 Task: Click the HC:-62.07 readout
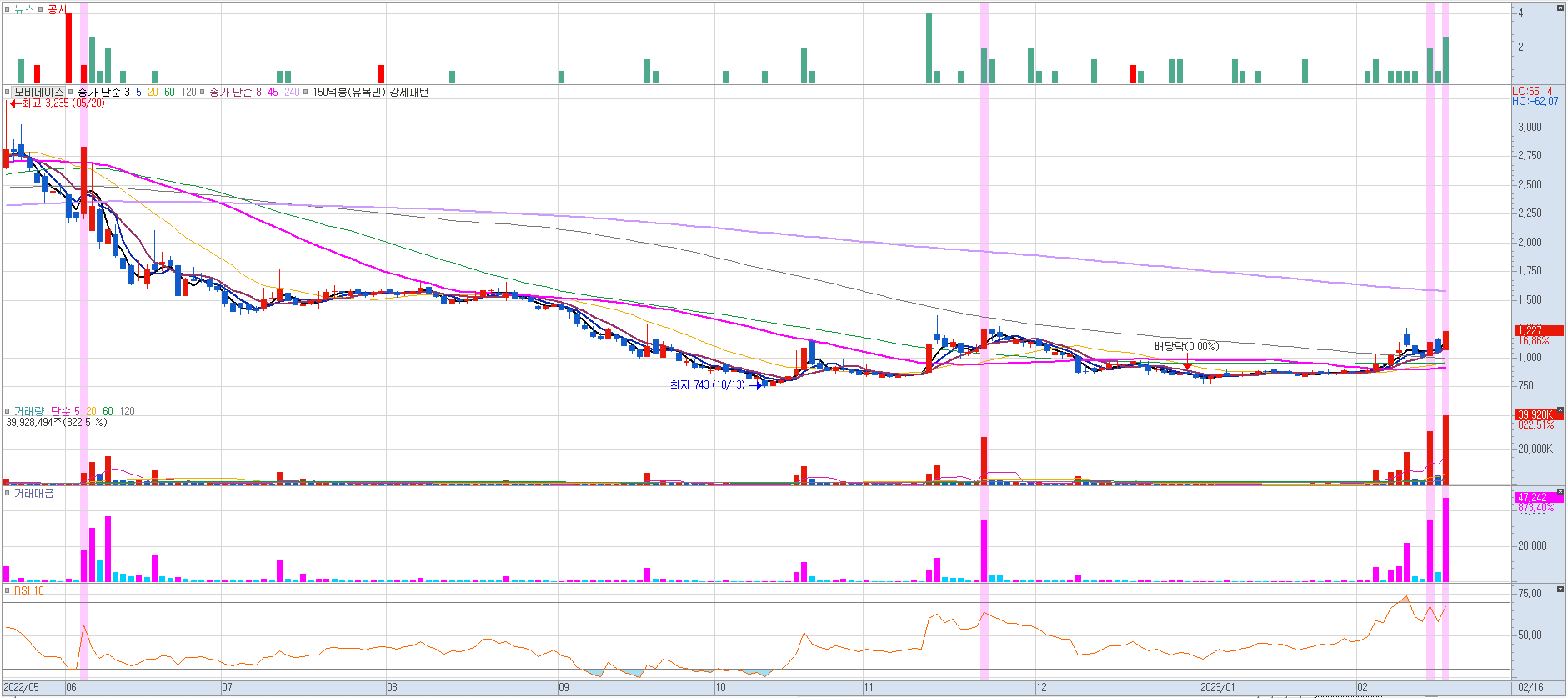(1535, 101)
